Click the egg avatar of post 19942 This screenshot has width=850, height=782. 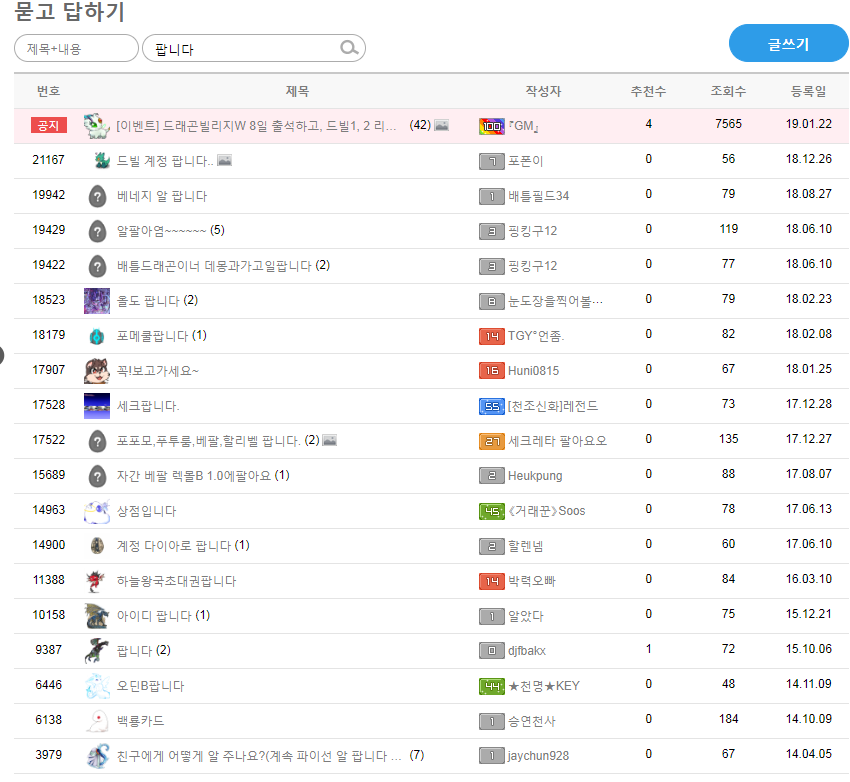(97, 195)
